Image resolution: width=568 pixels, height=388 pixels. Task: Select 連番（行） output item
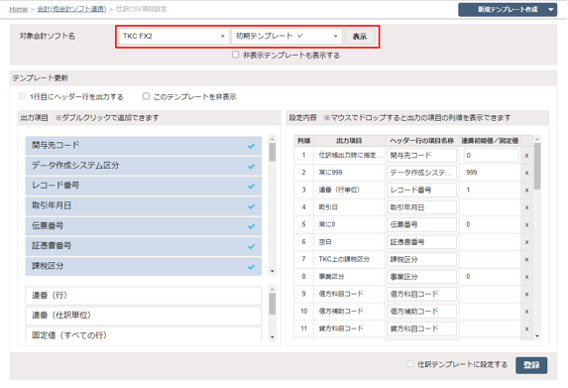point(143,296)
